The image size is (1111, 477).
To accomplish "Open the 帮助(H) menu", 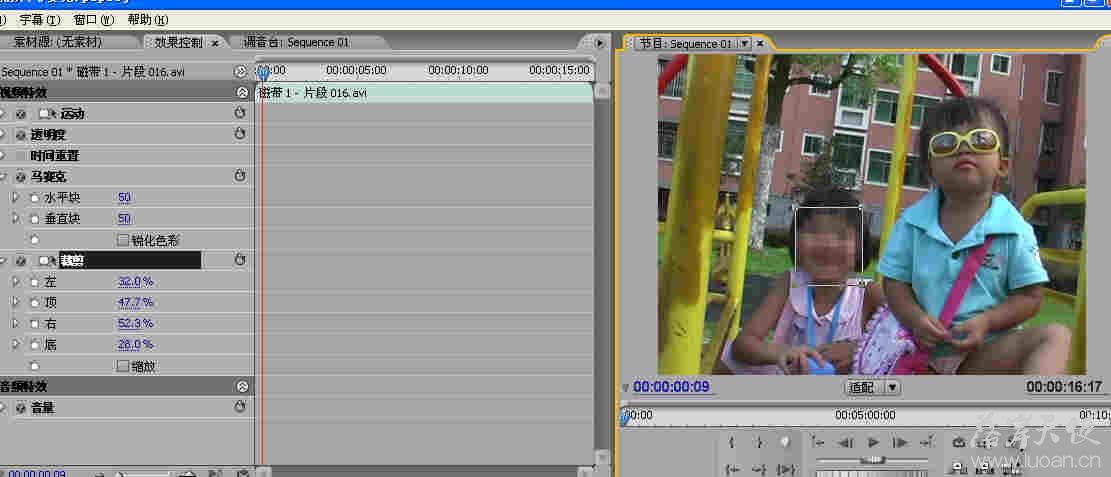I will 147,20.
